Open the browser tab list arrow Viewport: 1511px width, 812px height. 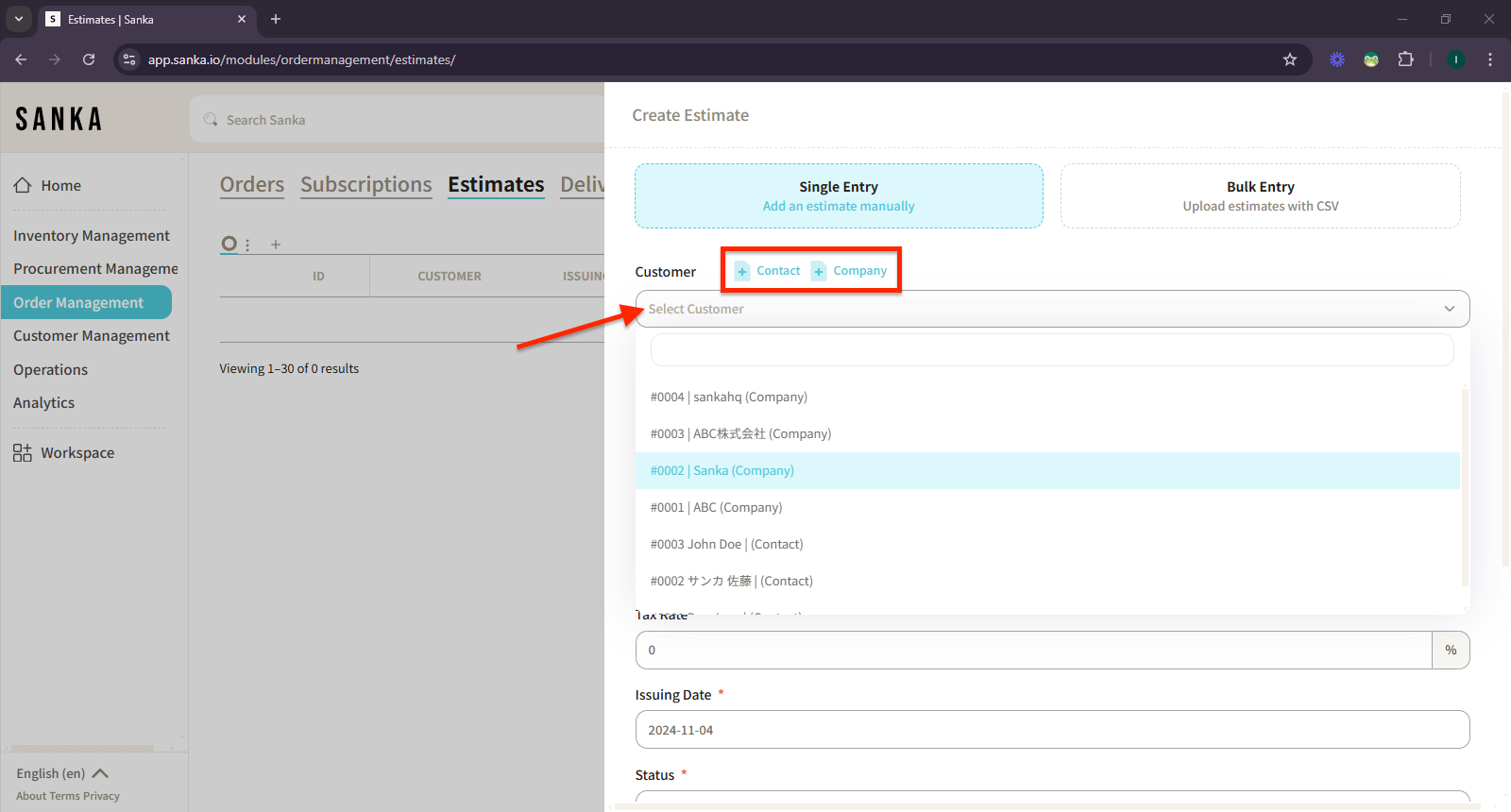coord(19,19)
